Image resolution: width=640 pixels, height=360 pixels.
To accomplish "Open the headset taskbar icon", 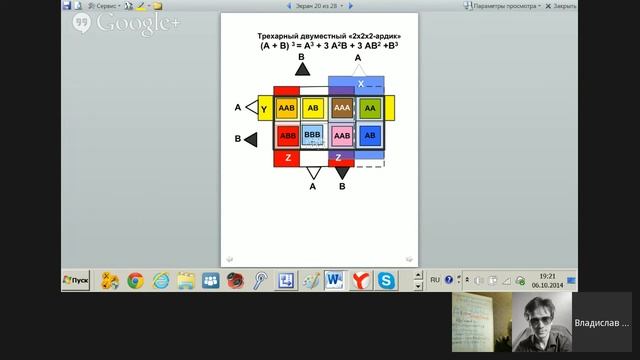I will coord(260,281).
